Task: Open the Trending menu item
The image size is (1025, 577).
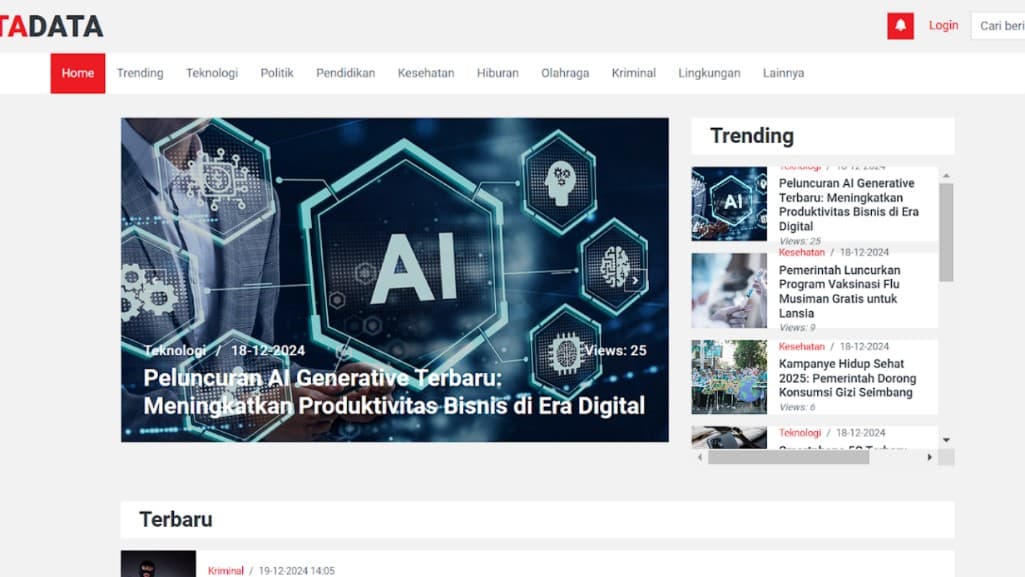Action: (140, 73)
